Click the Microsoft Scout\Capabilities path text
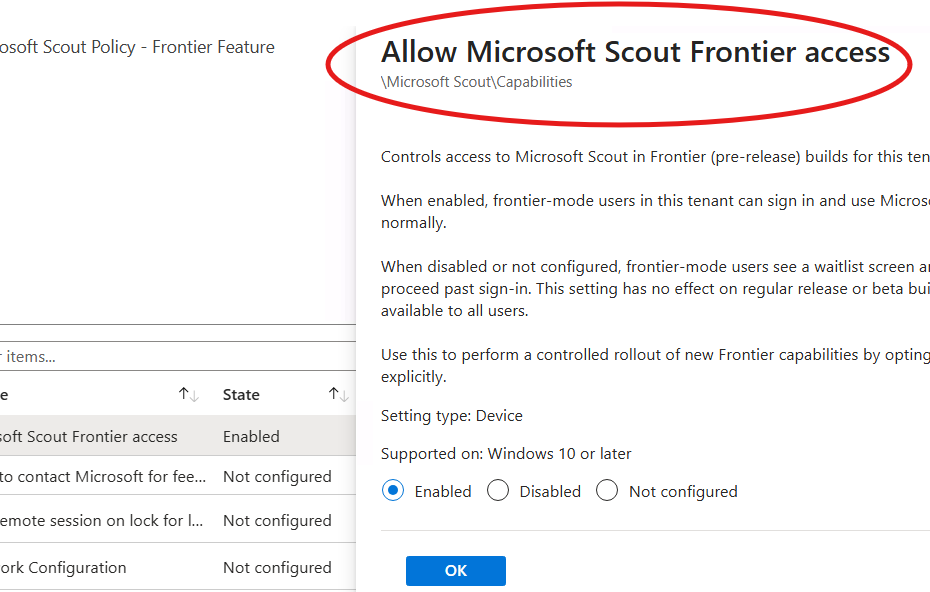Image resolution: width=930 pixels, height=592 pixels. 476,82
